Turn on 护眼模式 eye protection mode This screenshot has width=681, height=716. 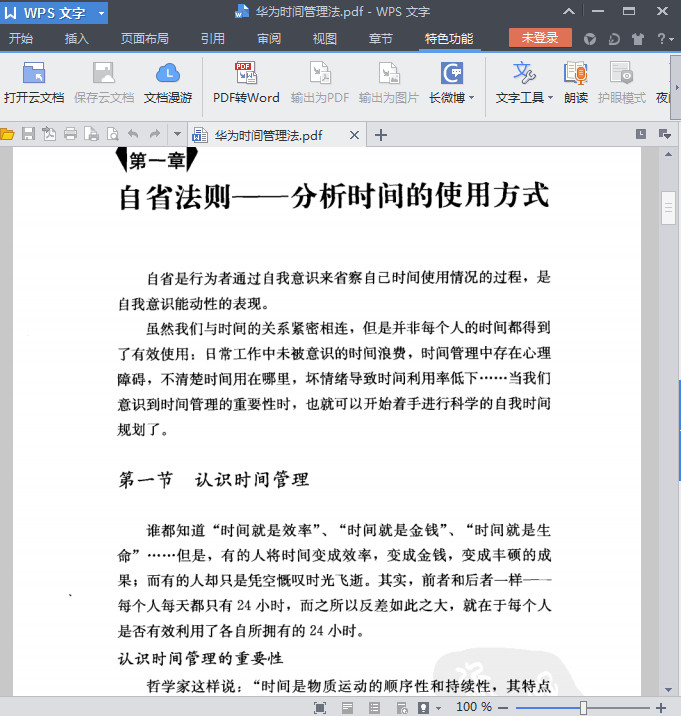click(622, 83)
